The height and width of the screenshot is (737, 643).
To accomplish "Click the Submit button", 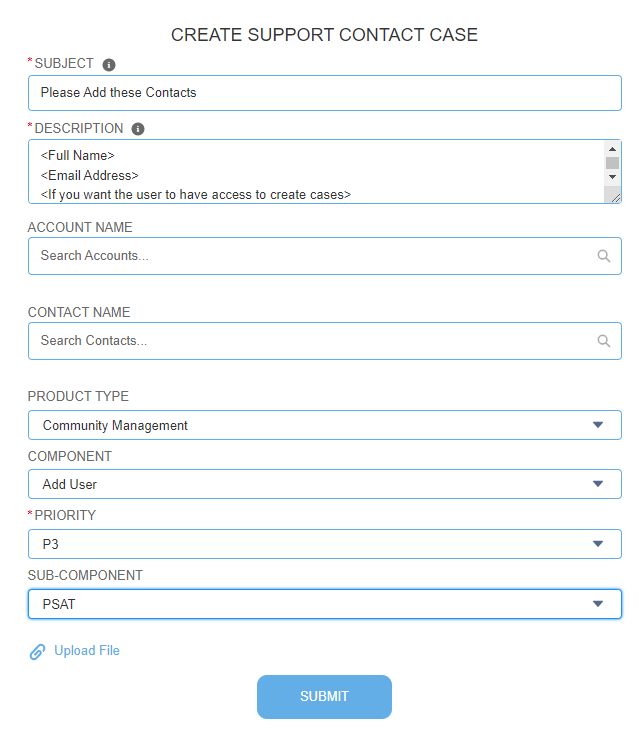I will coord(324,697).
